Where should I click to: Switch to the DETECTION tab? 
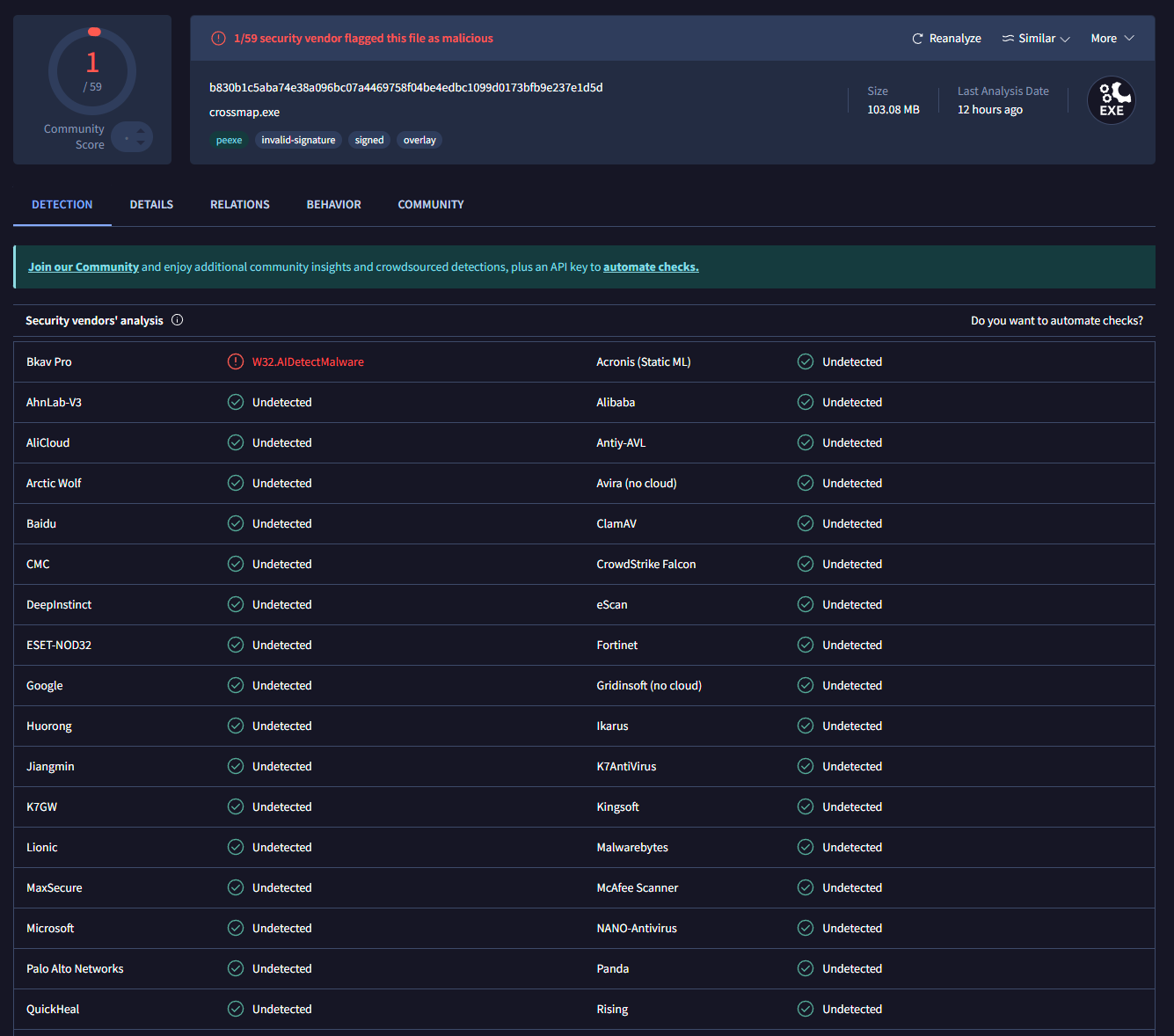(62, 205)
